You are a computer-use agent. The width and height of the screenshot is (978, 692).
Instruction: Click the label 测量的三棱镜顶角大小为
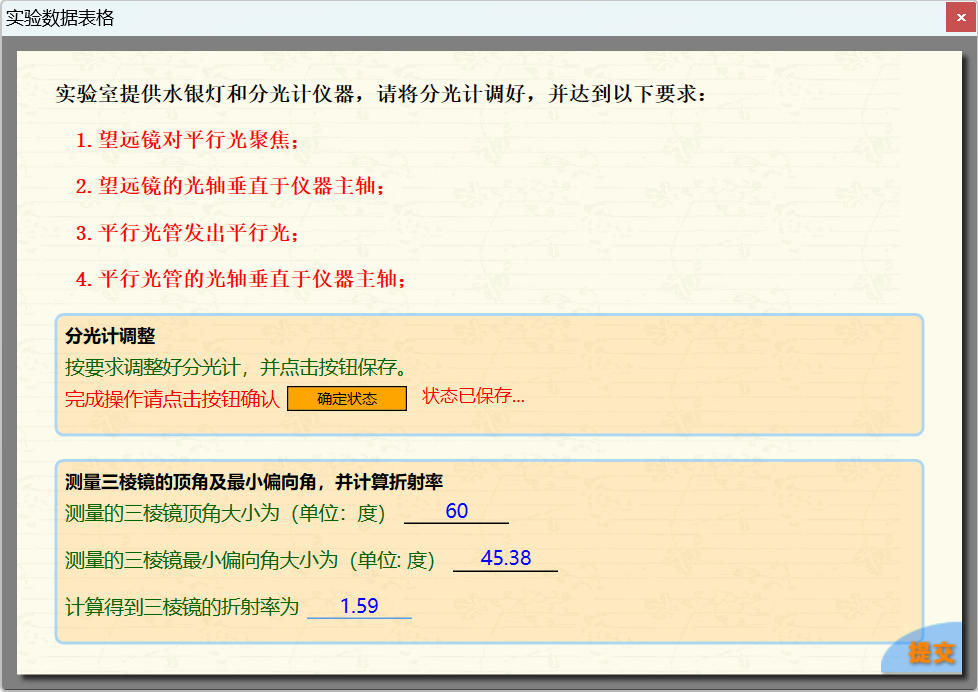coord(224,514)
